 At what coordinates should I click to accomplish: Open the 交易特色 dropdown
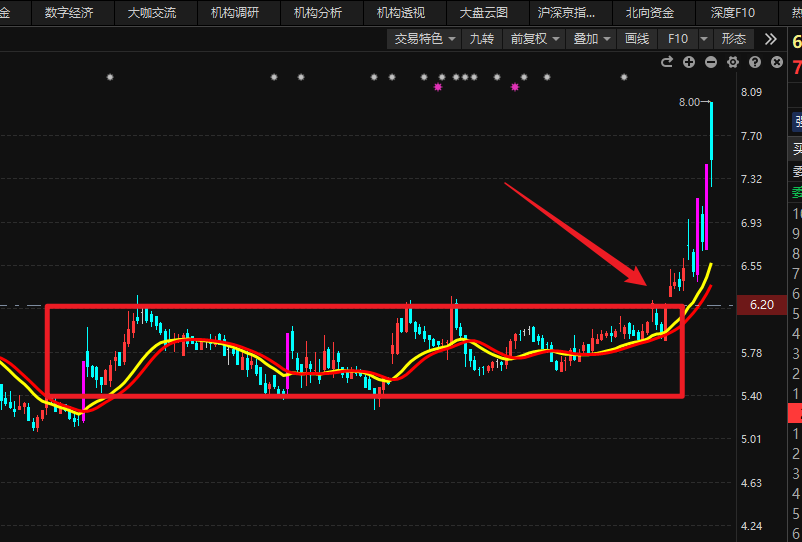point(425,39)
